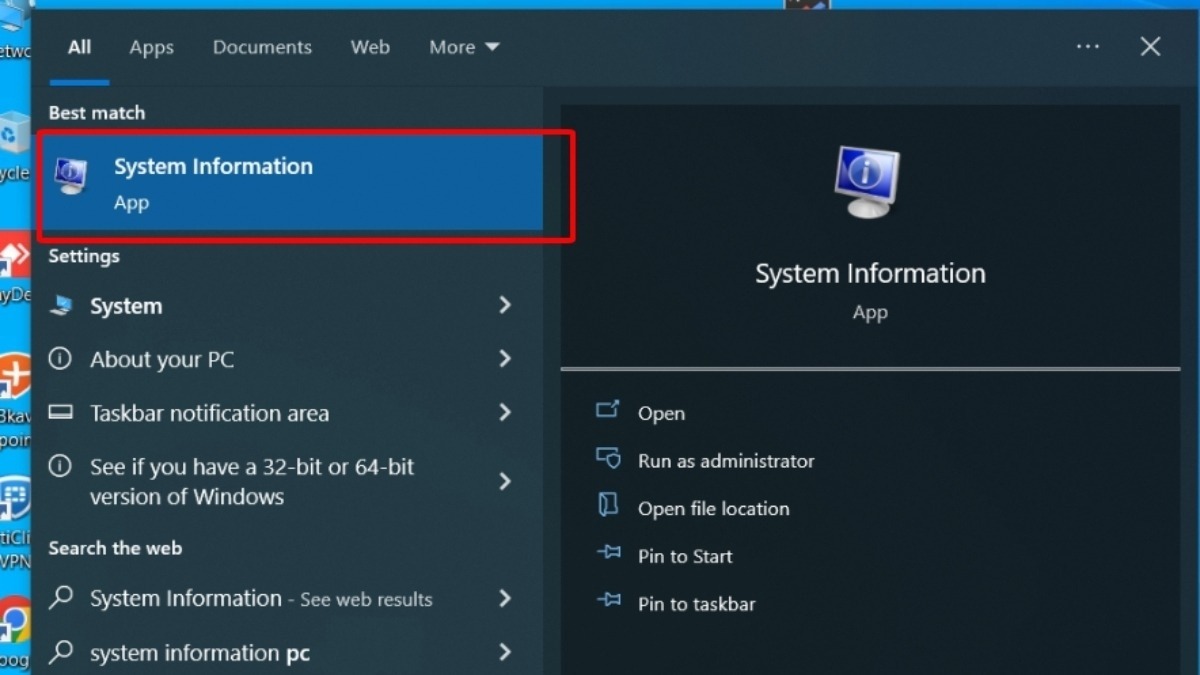Switch to the Apps search tab
Viewport: 1200px width, 675px height.
coord(152,47)
